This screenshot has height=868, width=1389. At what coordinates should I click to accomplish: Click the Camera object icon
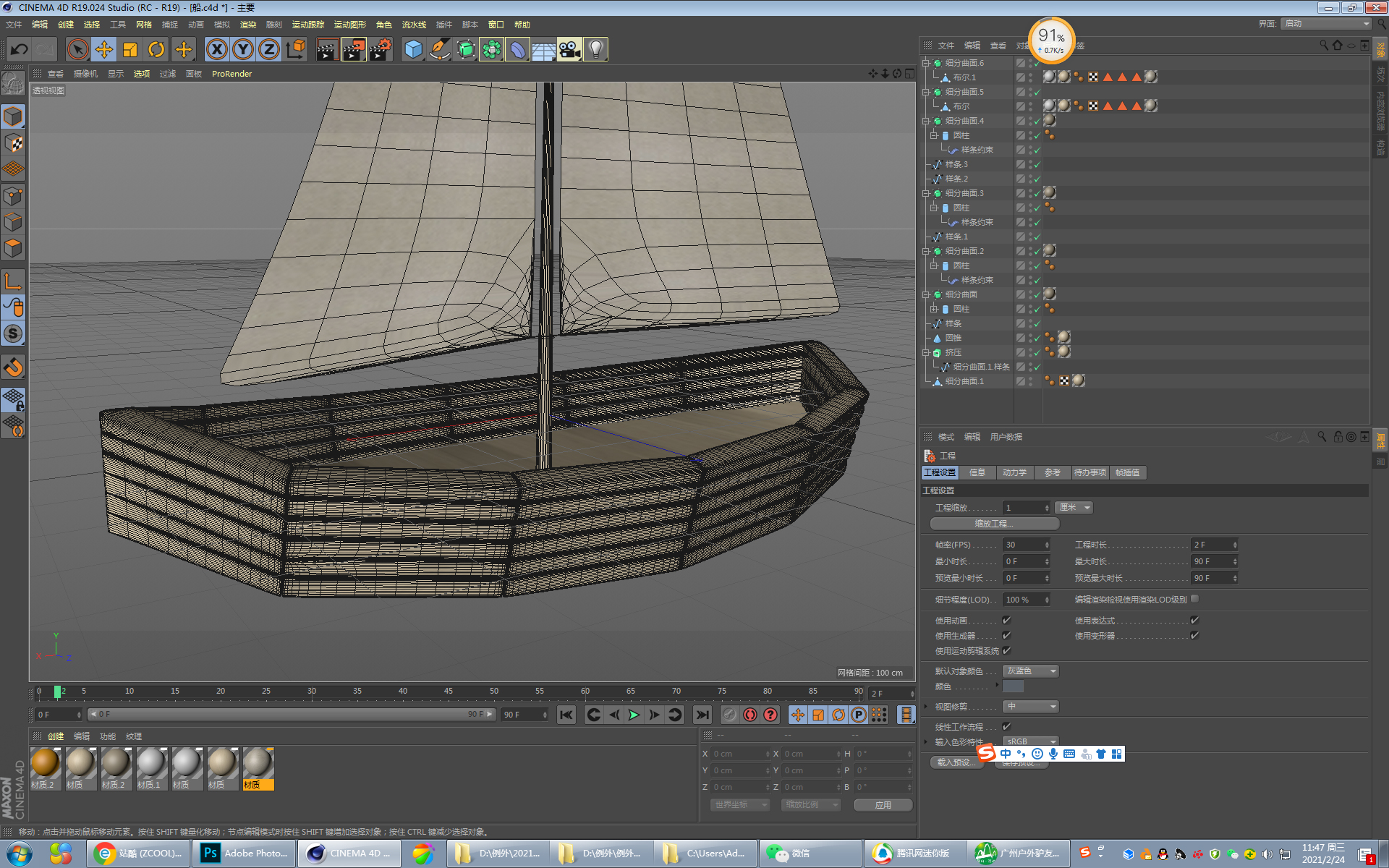[x=569, y=50]
